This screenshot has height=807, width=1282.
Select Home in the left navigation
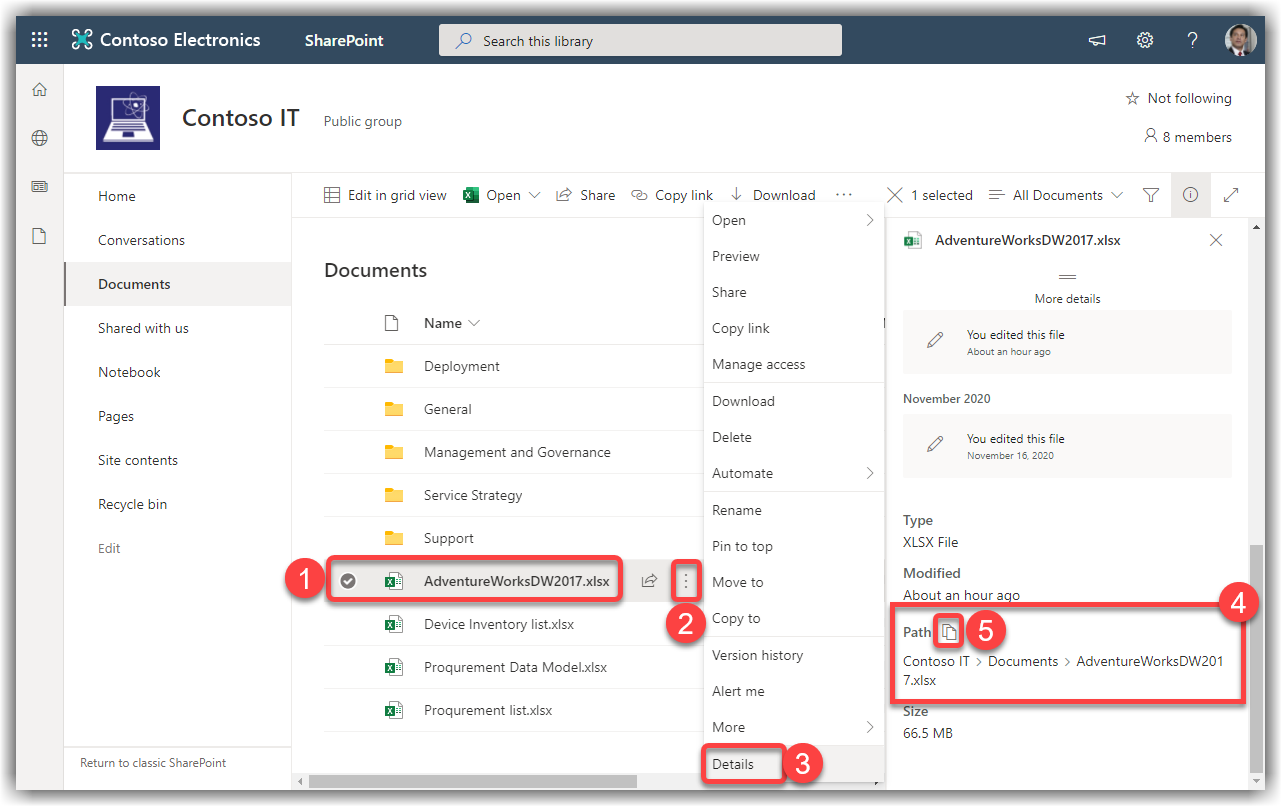(117, 196)
